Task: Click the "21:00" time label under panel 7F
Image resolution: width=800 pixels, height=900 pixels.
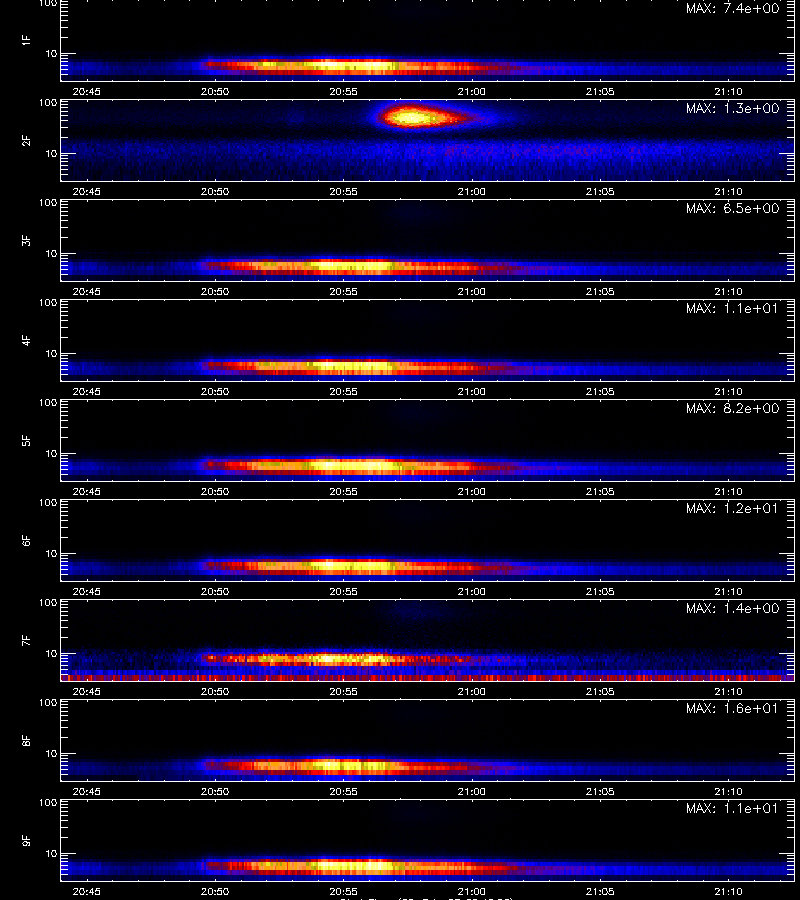Action: click(472, 692)
